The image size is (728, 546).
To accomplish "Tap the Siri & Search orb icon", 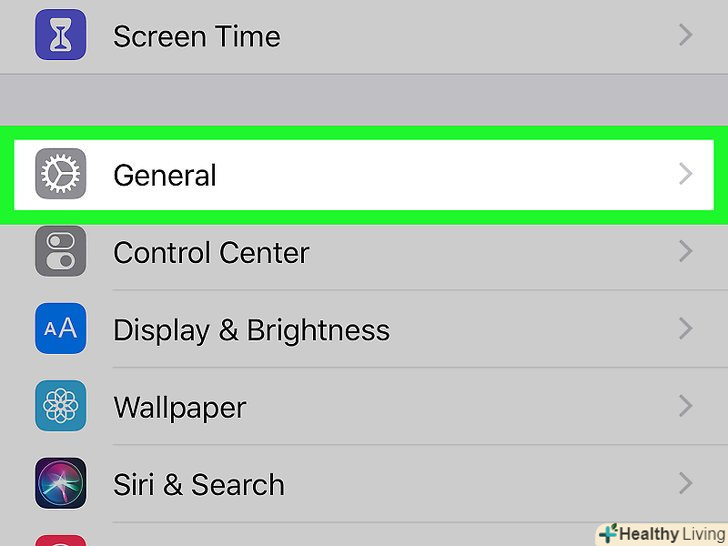I will [x=60, y=484].
